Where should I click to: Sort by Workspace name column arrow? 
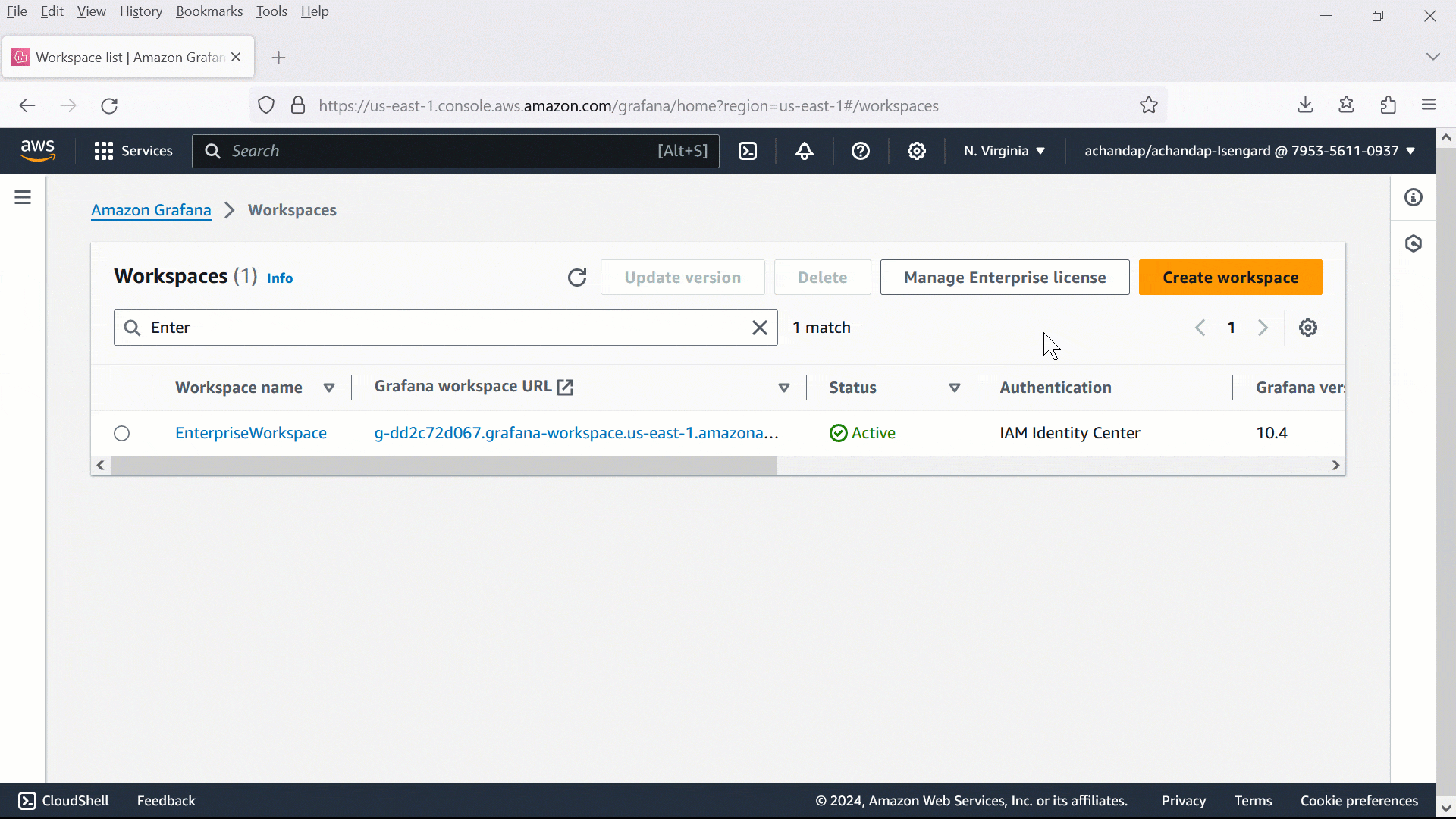[x=329, y=388]
